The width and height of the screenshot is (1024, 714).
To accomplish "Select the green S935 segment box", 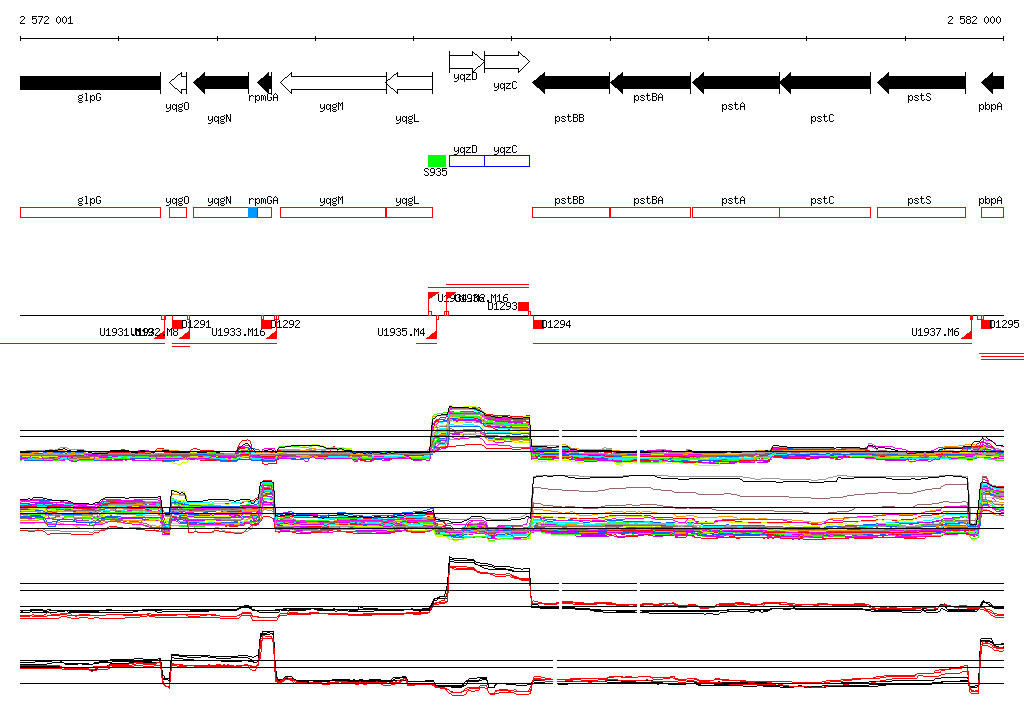I will coord(437,161).
